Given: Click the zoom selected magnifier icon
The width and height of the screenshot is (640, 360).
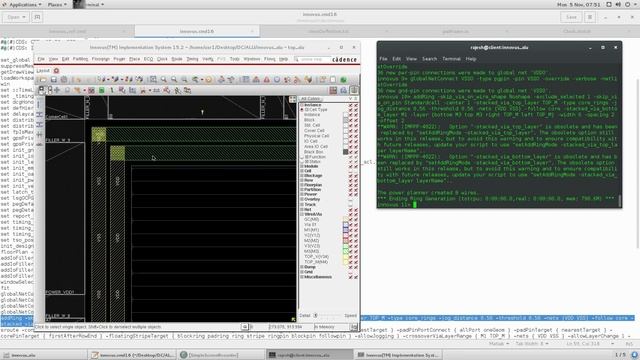Looking at the screenshot, I should click(184, 80).
